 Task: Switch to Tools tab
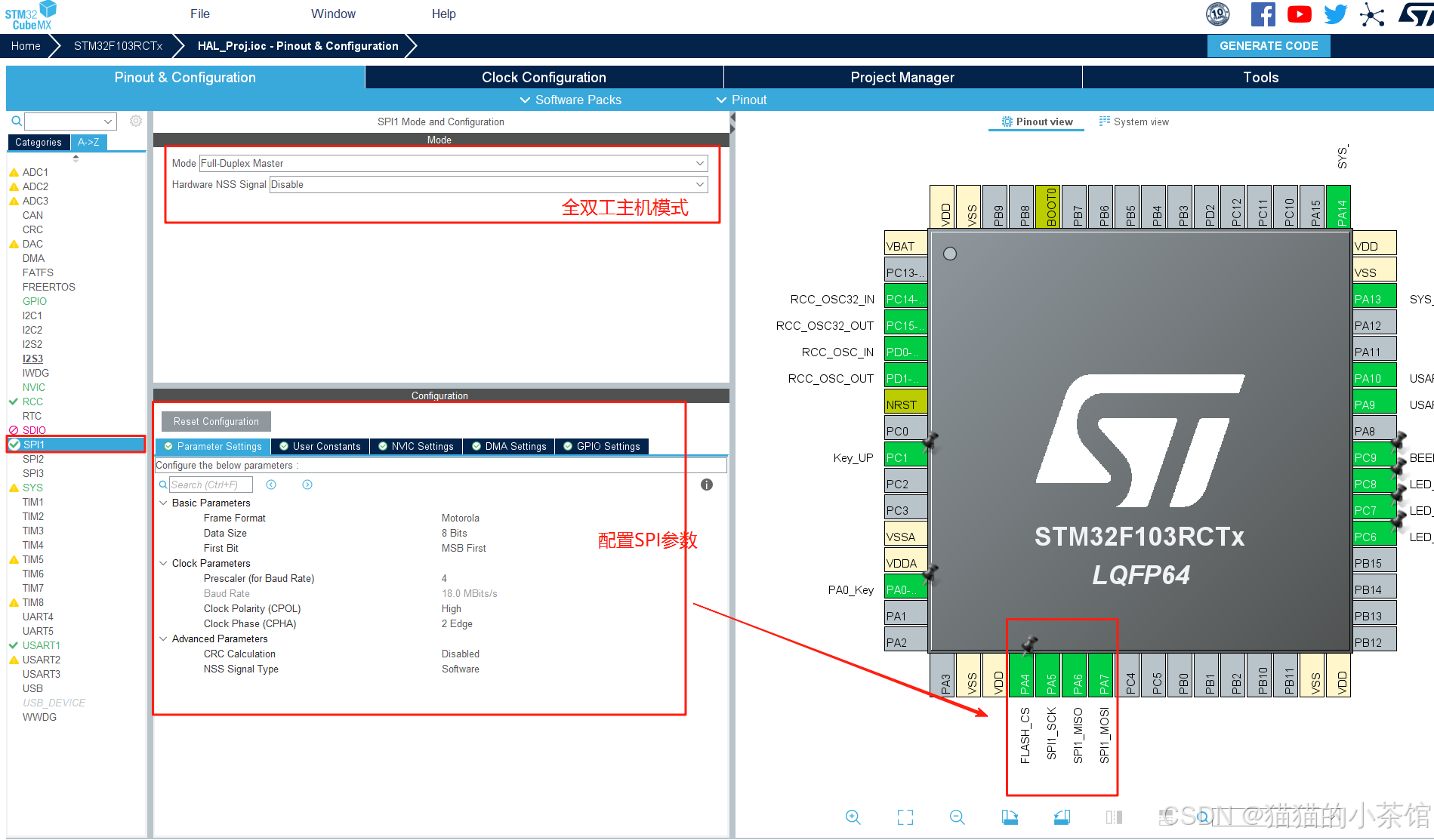coord(1260,77)
